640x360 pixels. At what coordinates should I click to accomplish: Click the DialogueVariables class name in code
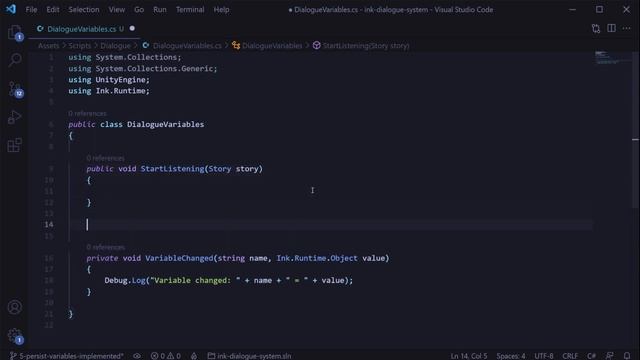165,124
